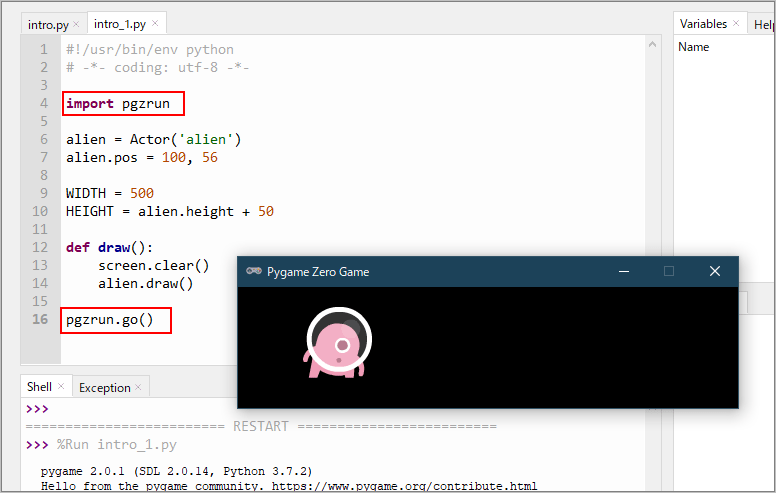
Task: Click the pink alien sprite in game window
Action: 338,343
